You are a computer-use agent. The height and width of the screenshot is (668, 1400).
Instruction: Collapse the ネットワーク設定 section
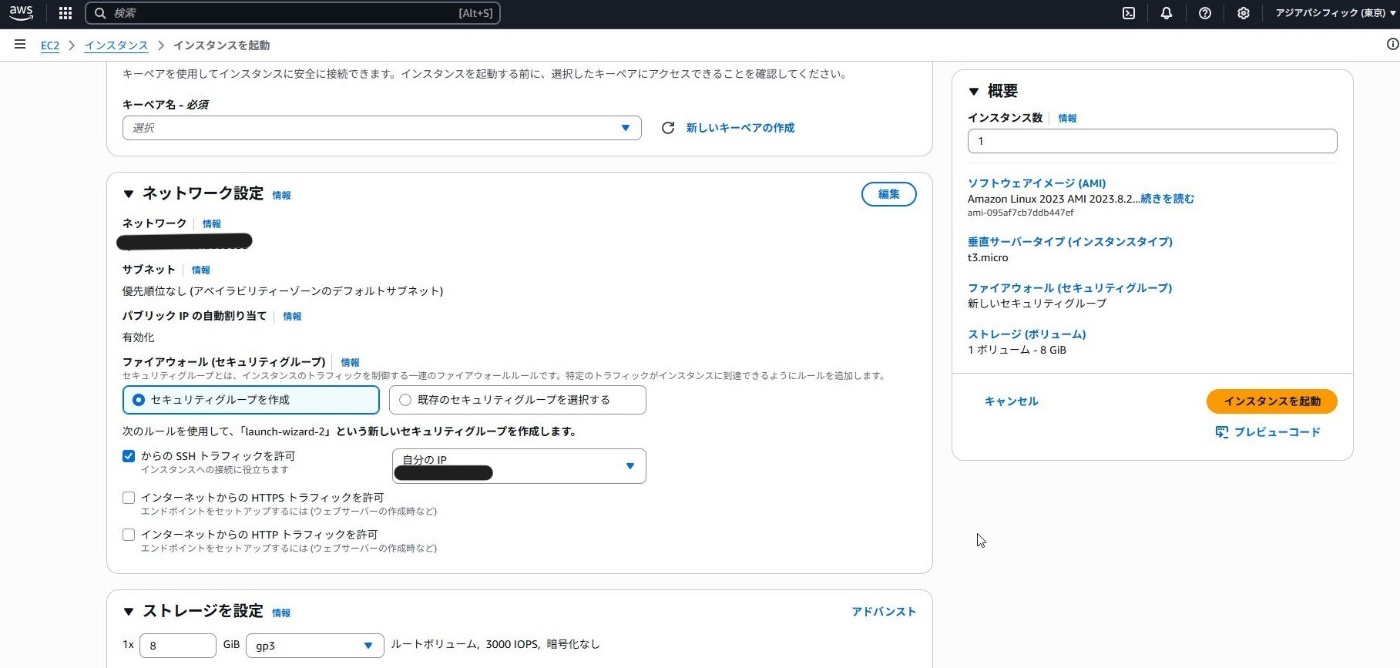(128, 194)
